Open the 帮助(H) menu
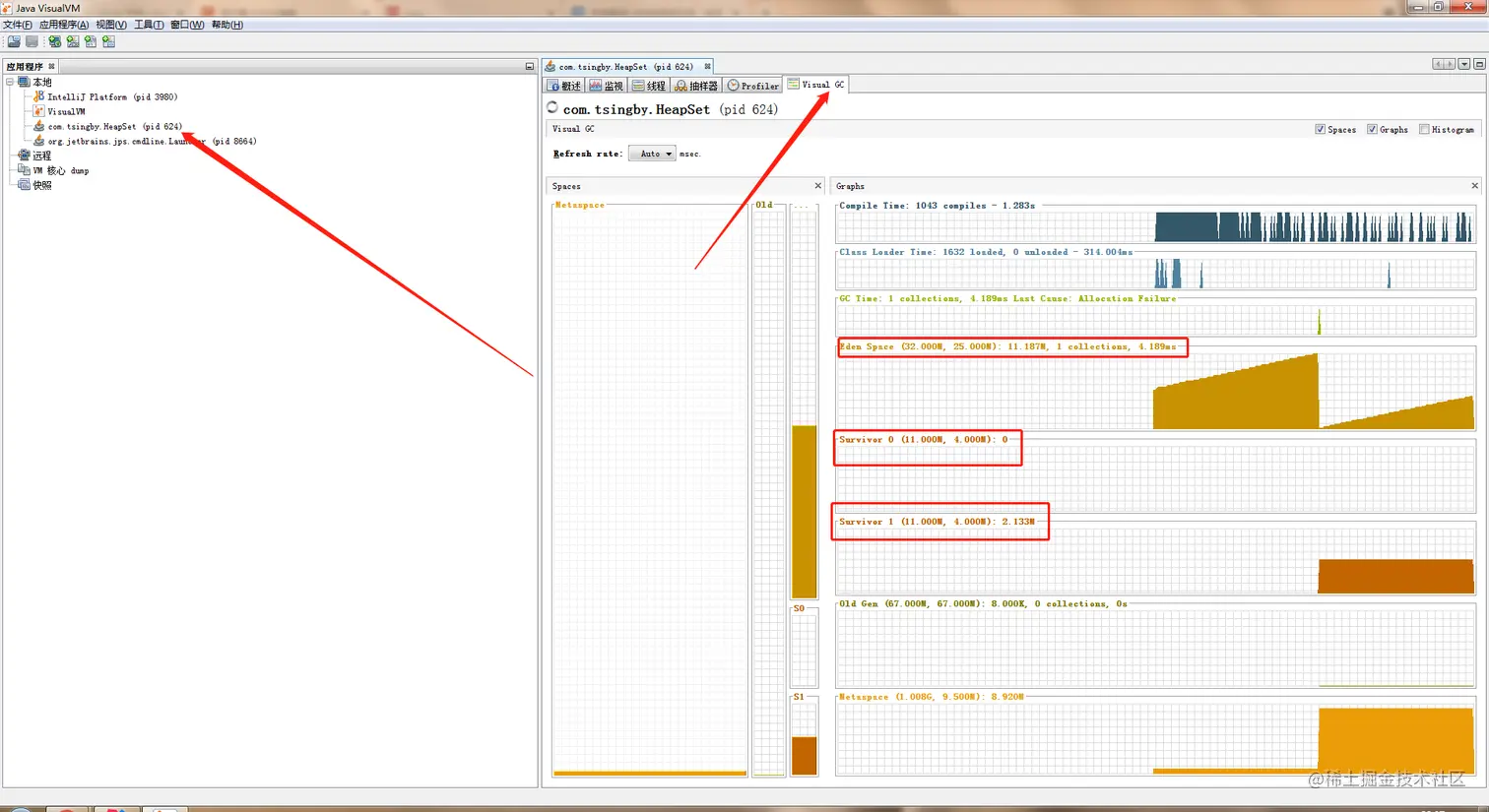 (x=227, y=25)
